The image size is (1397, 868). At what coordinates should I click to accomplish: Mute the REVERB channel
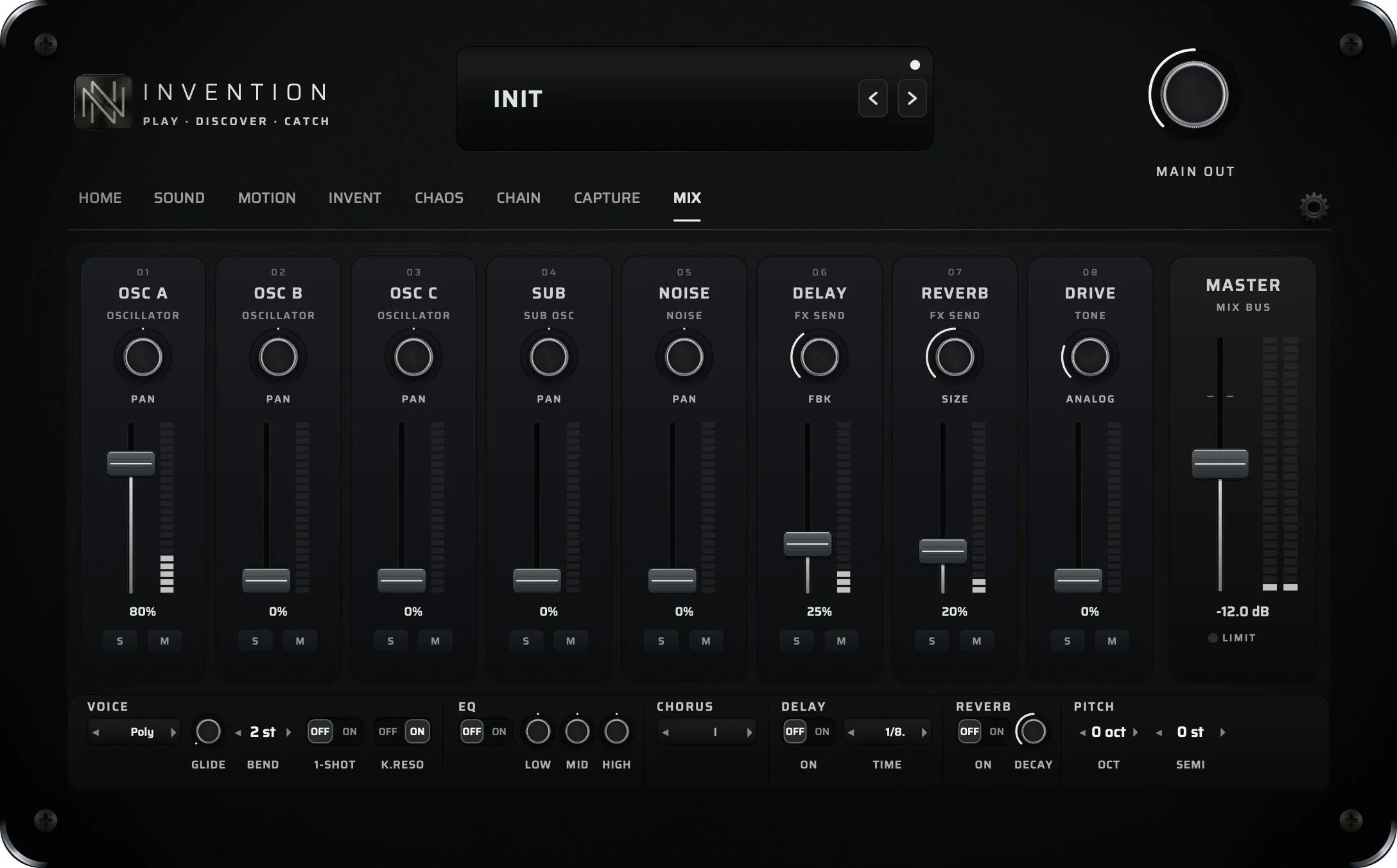pyautogui.click(x=976, y=641)
